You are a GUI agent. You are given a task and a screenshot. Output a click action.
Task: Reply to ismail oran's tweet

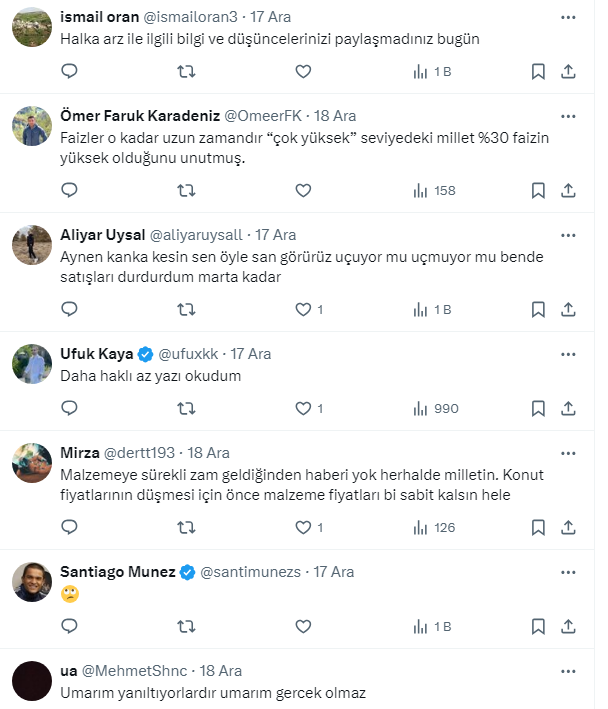[x=69, y=71]
